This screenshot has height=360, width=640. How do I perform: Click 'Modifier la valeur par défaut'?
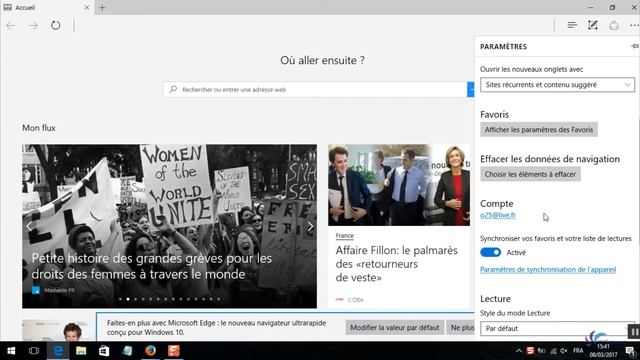coord(395,327)
